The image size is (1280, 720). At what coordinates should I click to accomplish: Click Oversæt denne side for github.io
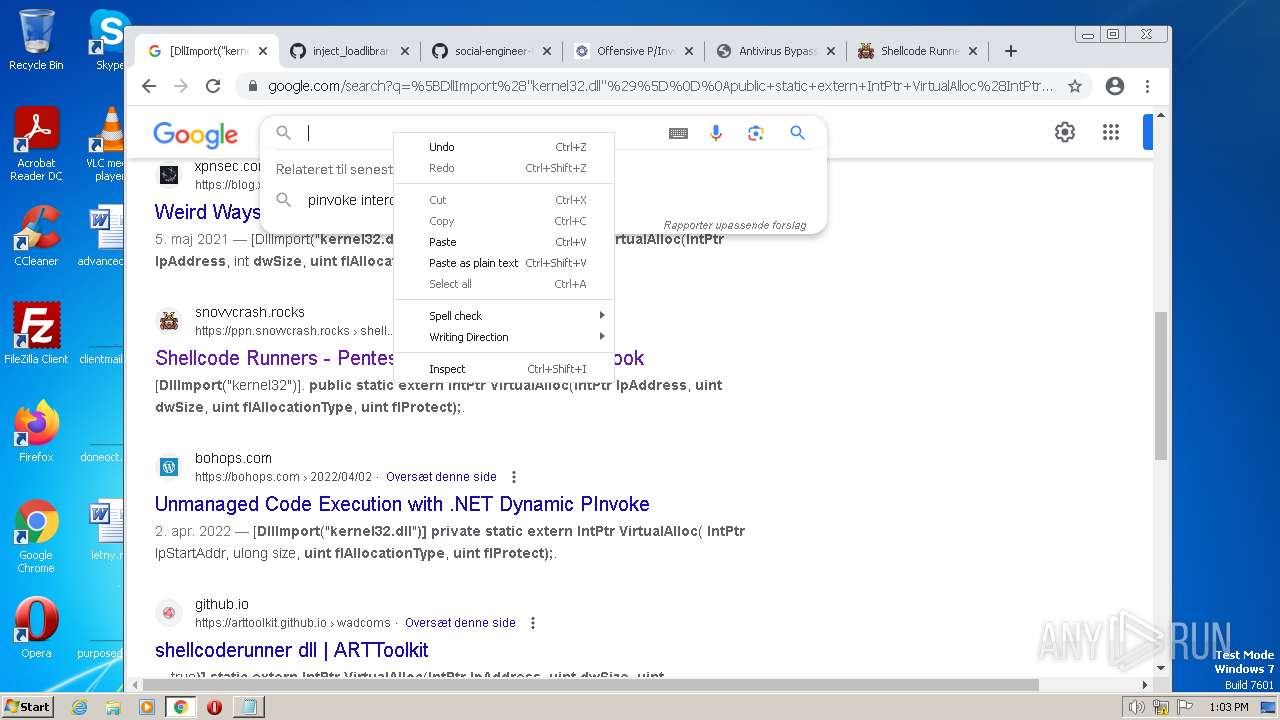[x=460, y=623]
